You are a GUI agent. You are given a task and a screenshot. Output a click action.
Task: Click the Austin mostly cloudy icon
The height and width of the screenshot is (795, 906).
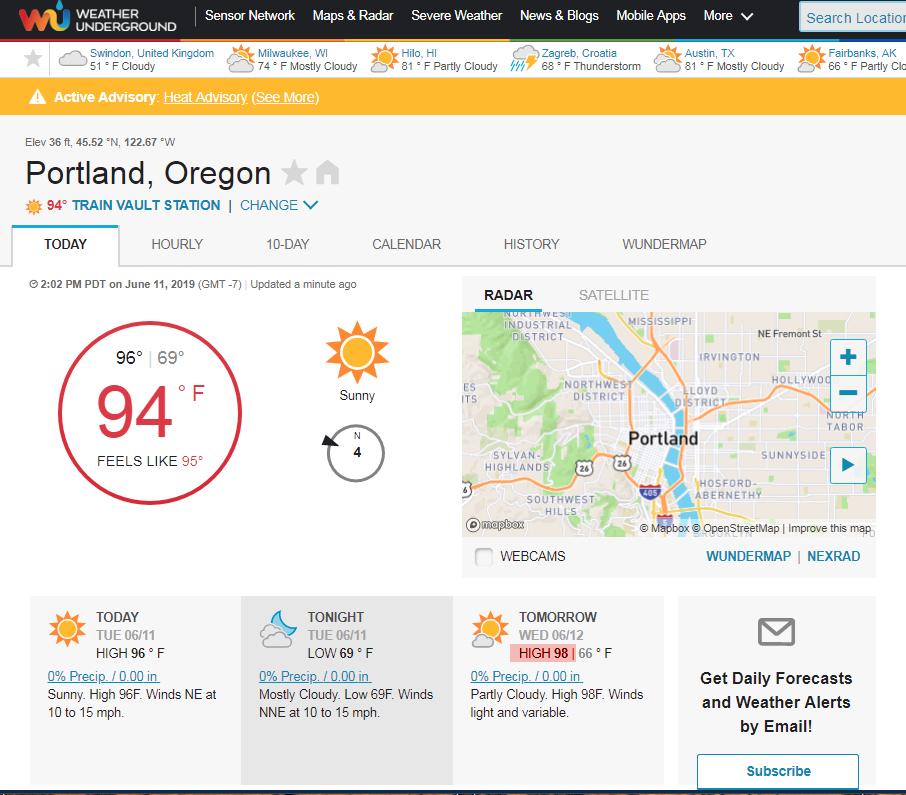pos(667,58)
